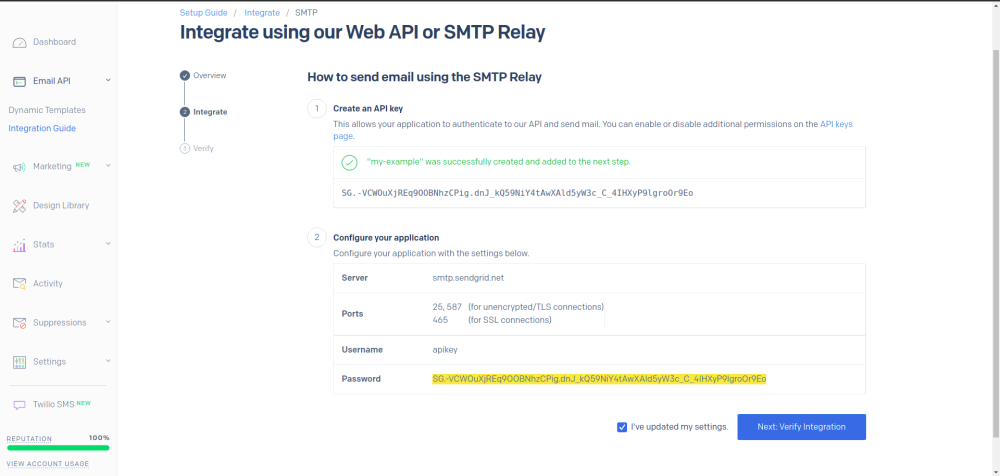This screenshot has width=1000, height=476.
Task: Click the Marketing megaphone icon
Action: (19, 167)
